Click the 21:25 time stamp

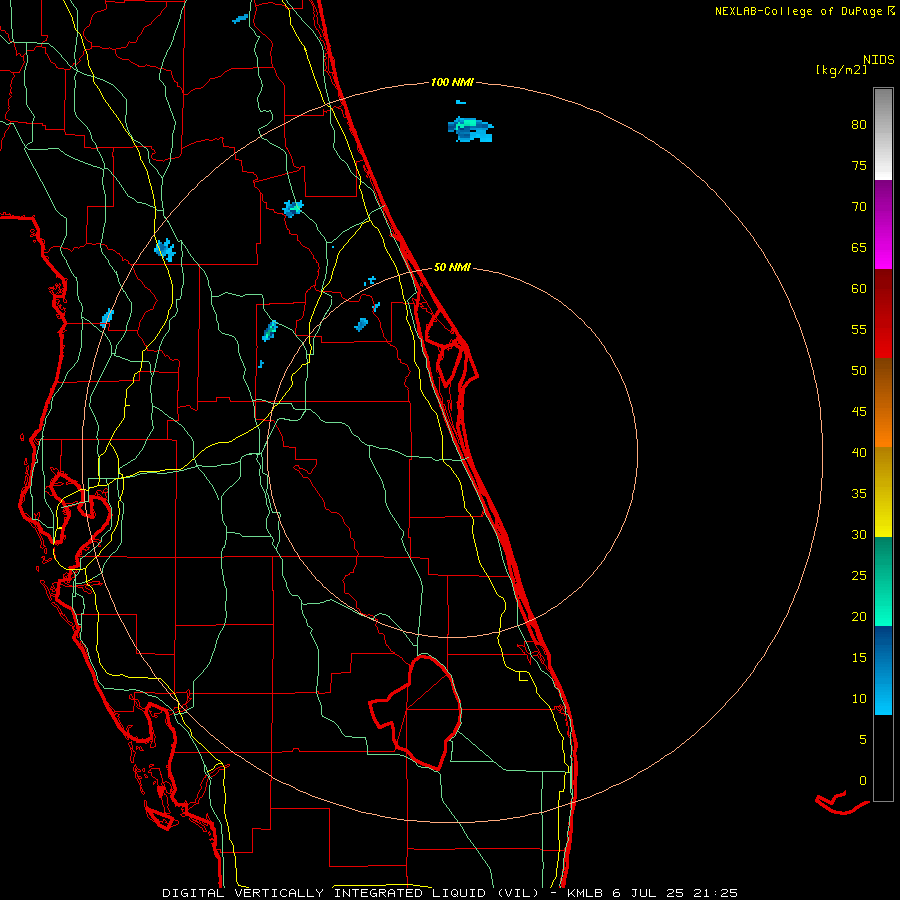[x=715, y=893]
